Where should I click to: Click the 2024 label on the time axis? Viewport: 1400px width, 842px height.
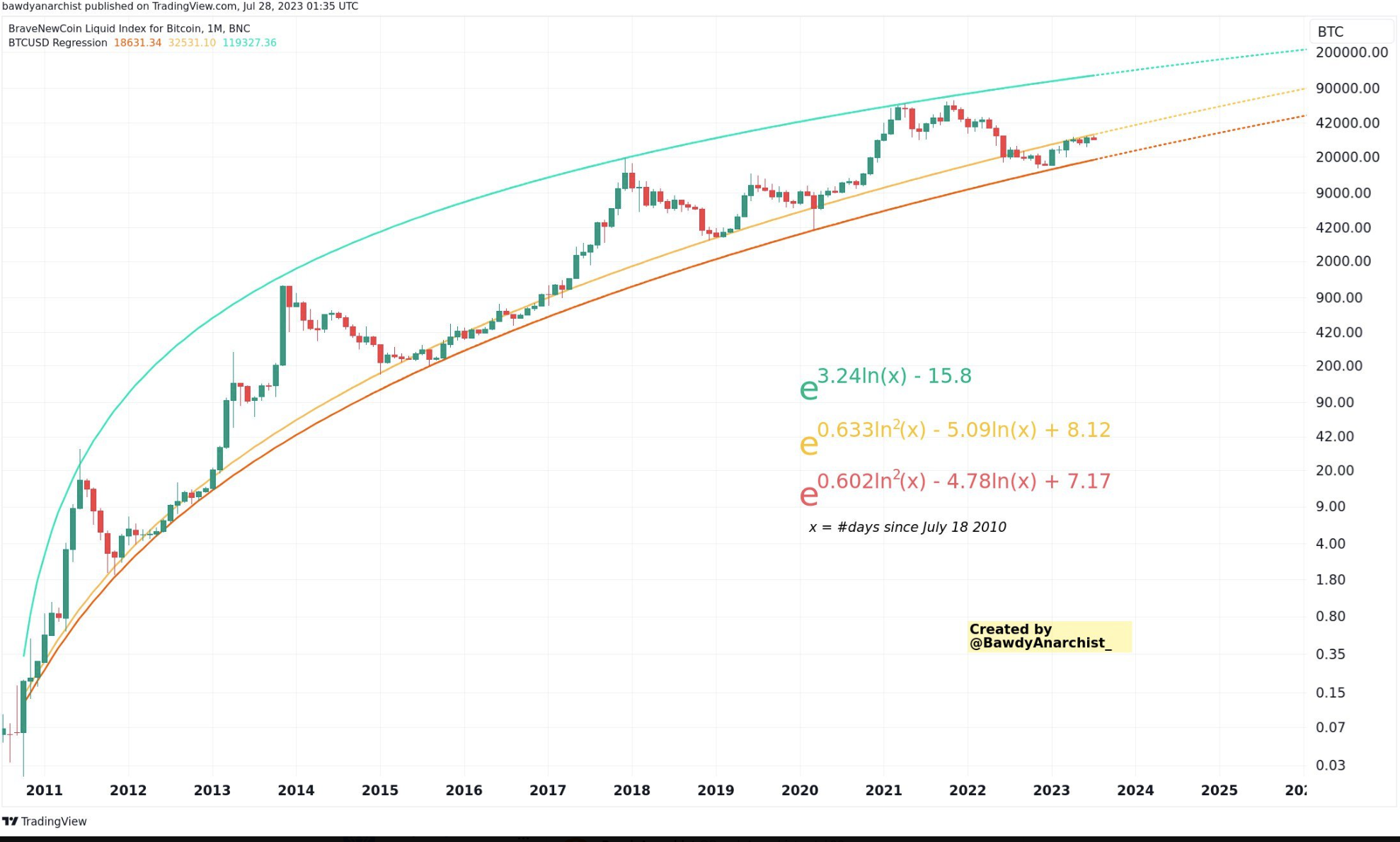click(1135, 791)
